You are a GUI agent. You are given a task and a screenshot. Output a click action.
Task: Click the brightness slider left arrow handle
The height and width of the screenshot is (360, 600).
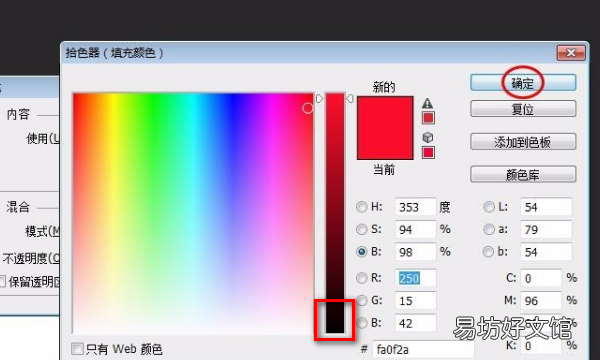(320, 99)
